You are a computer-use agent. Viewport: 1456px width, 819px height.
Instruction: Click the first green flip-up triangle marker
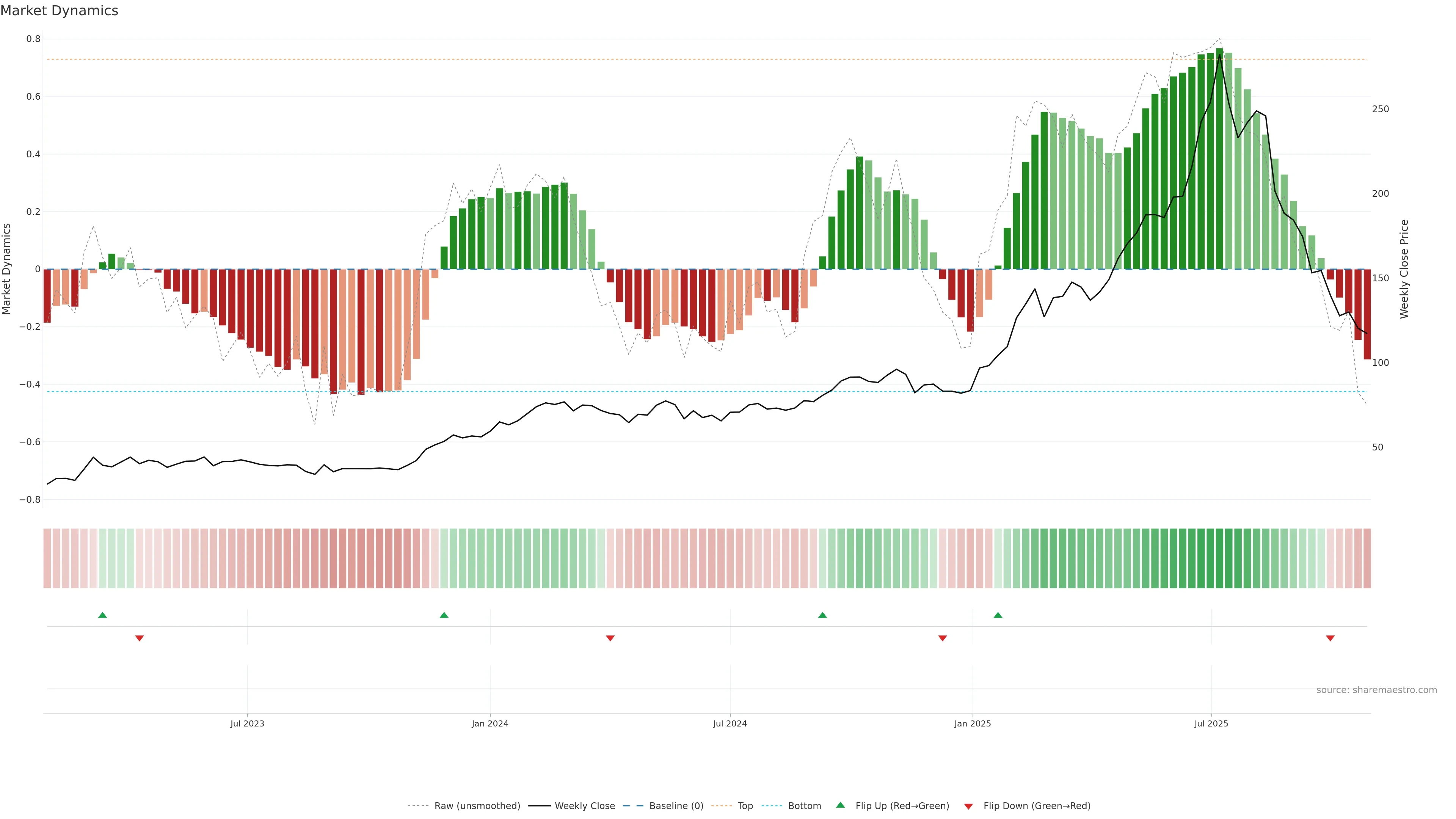[x=102, y=615]
